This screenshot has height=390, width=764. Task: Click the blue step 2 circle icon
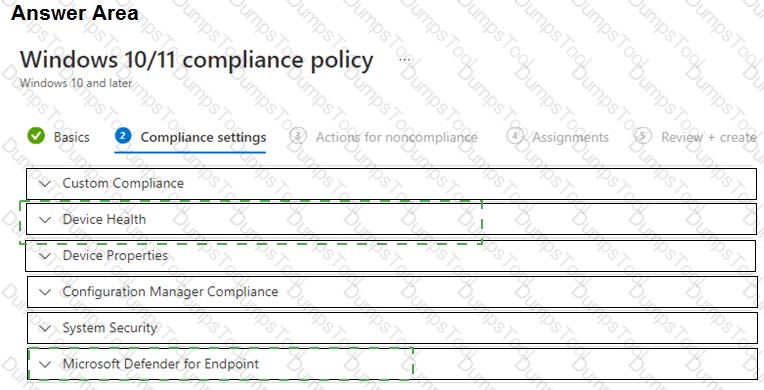coord(123,136)
